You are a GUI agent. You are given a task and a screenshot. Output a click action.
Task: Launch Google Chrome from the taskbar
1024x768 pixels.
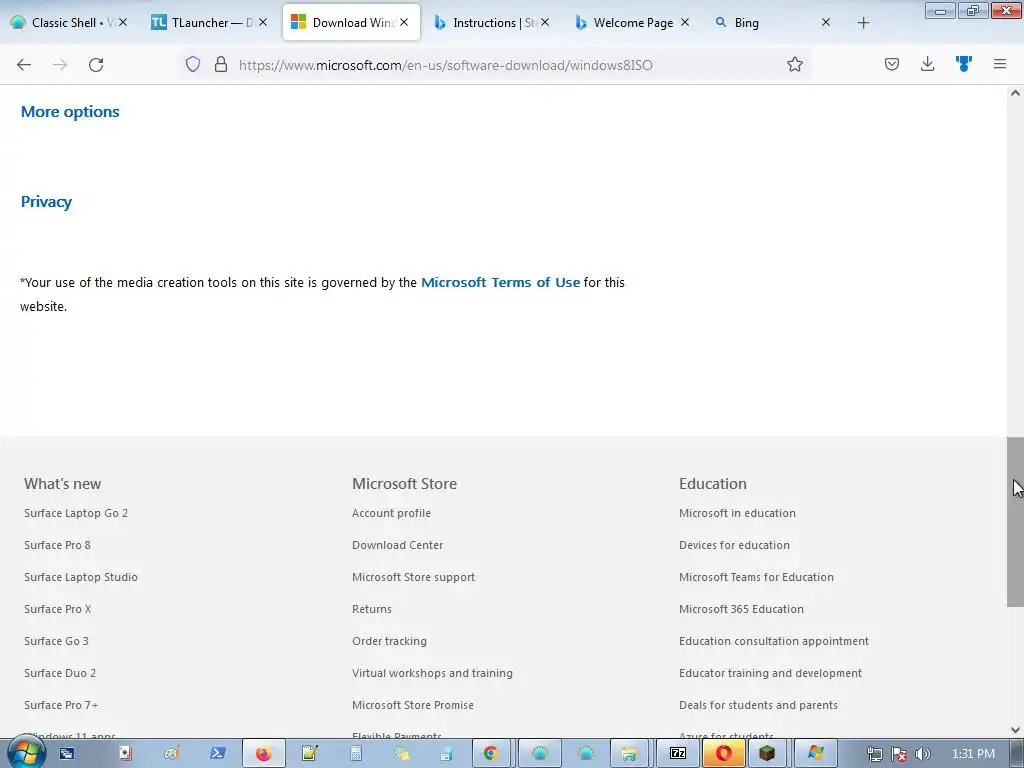[491, 754]
